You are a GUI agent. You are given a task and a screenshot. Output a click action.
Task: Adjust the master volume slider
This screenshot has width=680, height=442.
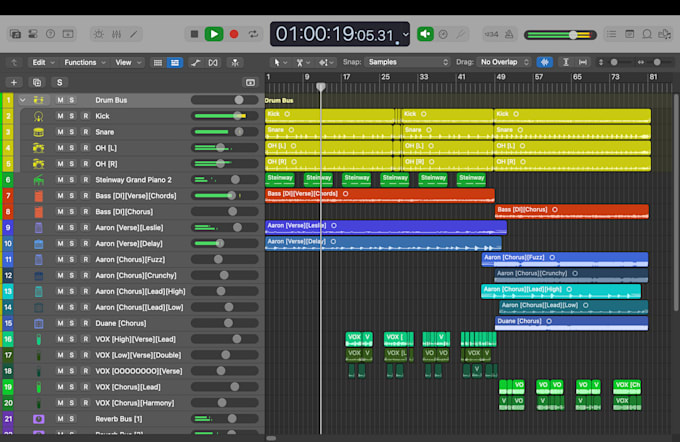point(560,35)
